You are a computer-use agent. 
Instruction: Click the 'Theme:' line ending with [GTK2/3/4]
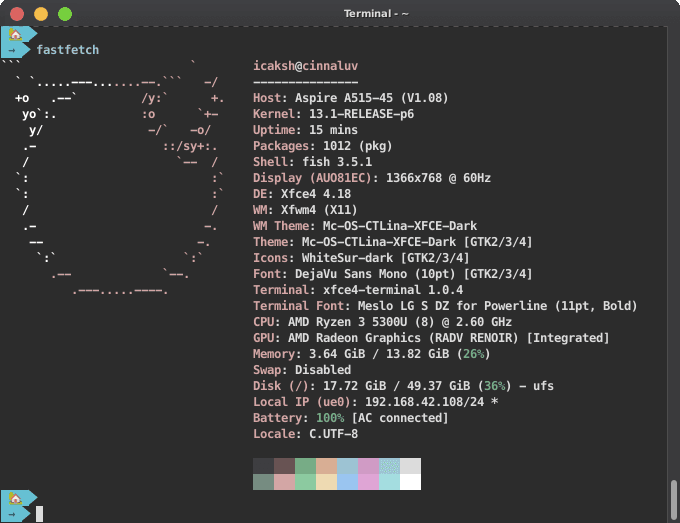[392, 242]
